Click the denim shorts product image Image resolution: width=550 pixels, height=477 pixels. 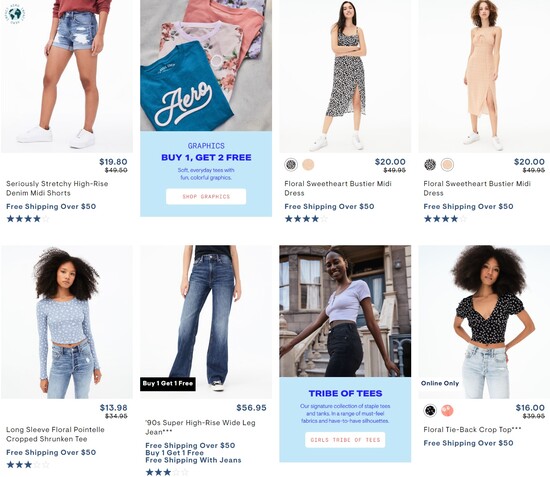[67, 76]
